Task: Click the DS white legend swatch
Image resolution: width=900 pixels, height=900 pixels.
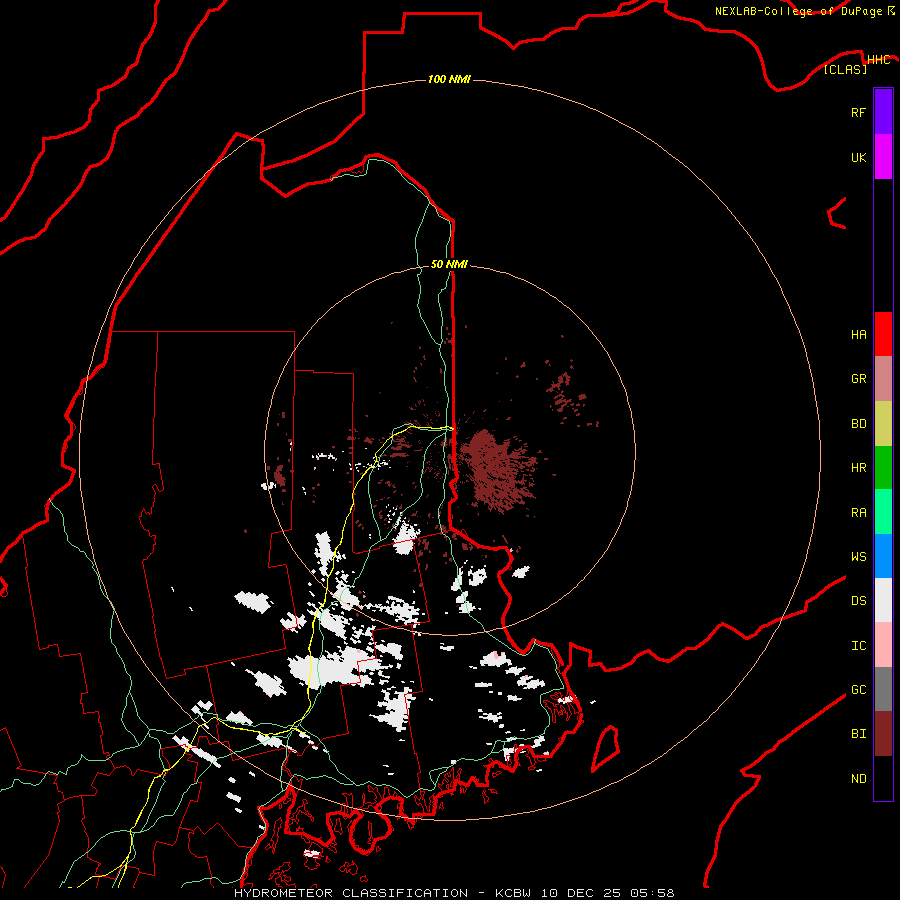Action: point(883,600)
